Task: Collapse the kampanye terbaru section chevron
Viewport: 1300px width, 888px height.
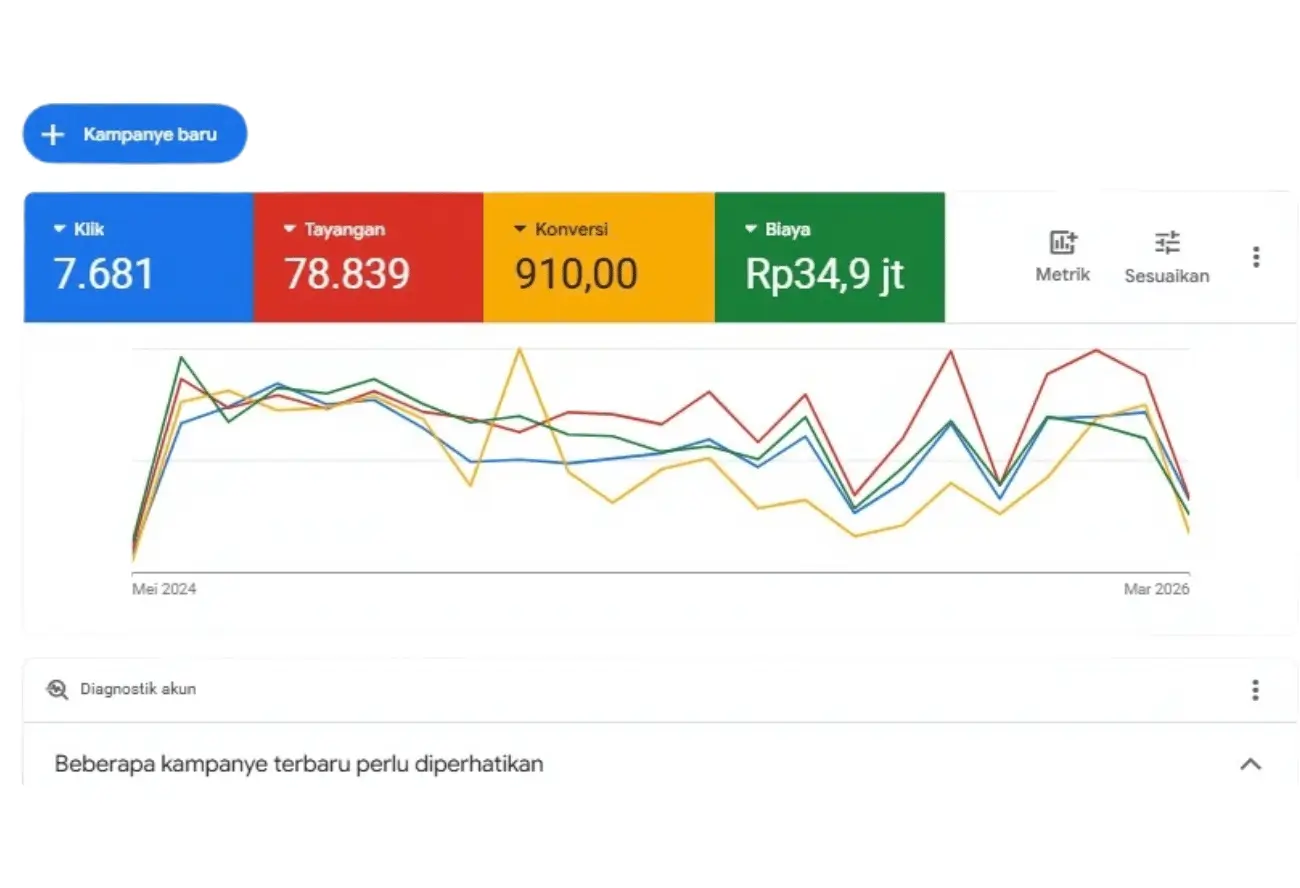Action: pos(1250,764)
